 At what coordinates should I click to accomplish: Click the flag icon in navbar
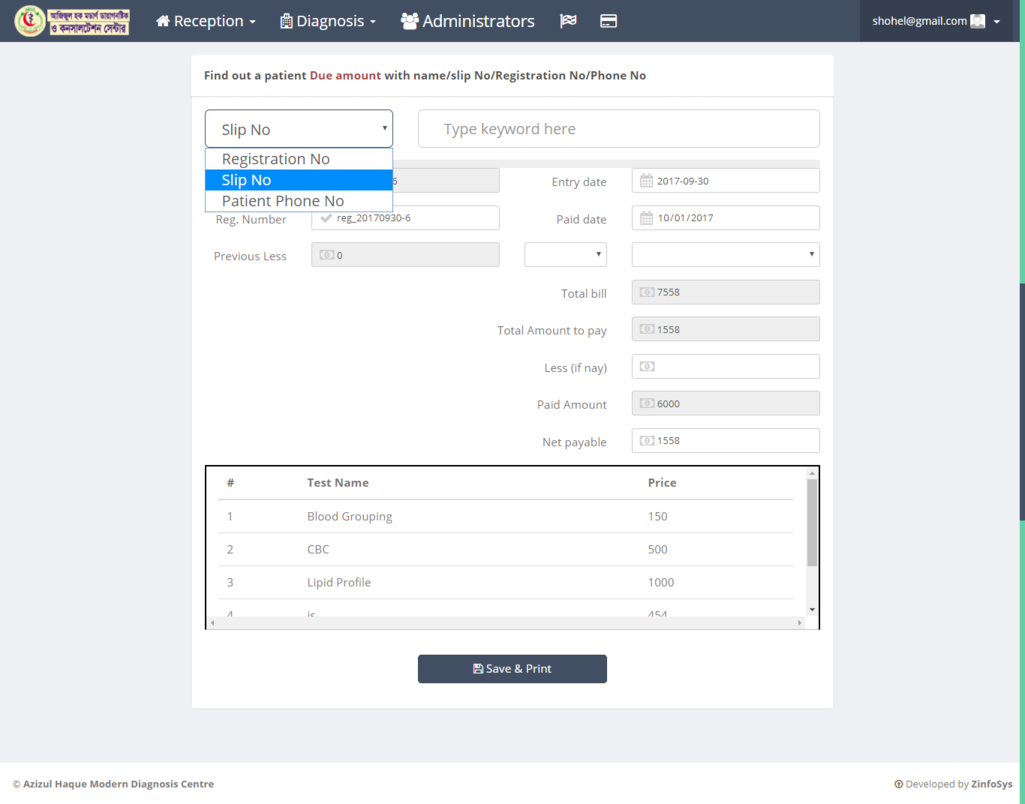point(568,21)
